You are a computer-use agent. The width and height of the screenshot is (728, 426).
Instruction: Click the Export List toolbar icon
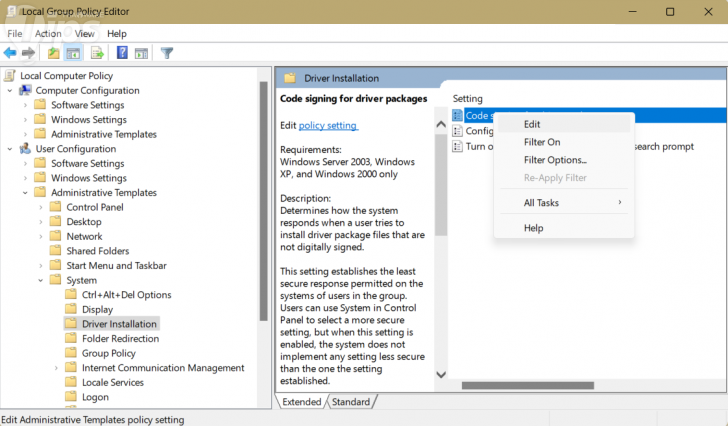[x=97, y=53]
